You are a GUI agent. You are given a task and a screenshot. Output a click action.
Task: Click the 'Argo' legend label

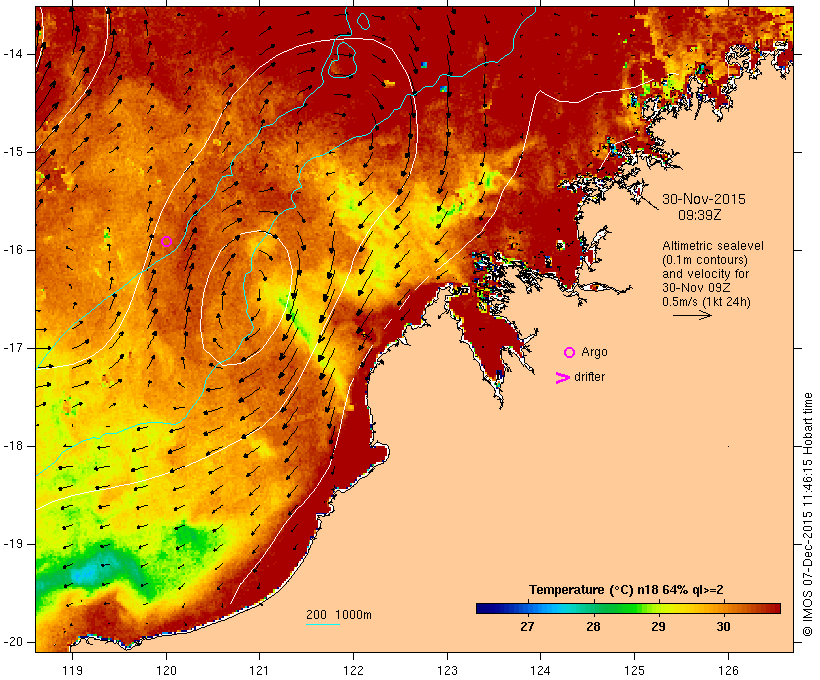(594, 353)
